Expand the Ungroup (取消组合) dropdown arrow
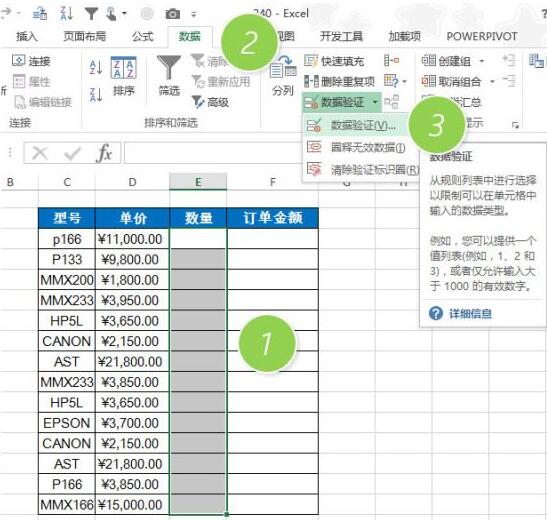The height and width of the screenshot is (520, 547). click(x=492, y=82)
